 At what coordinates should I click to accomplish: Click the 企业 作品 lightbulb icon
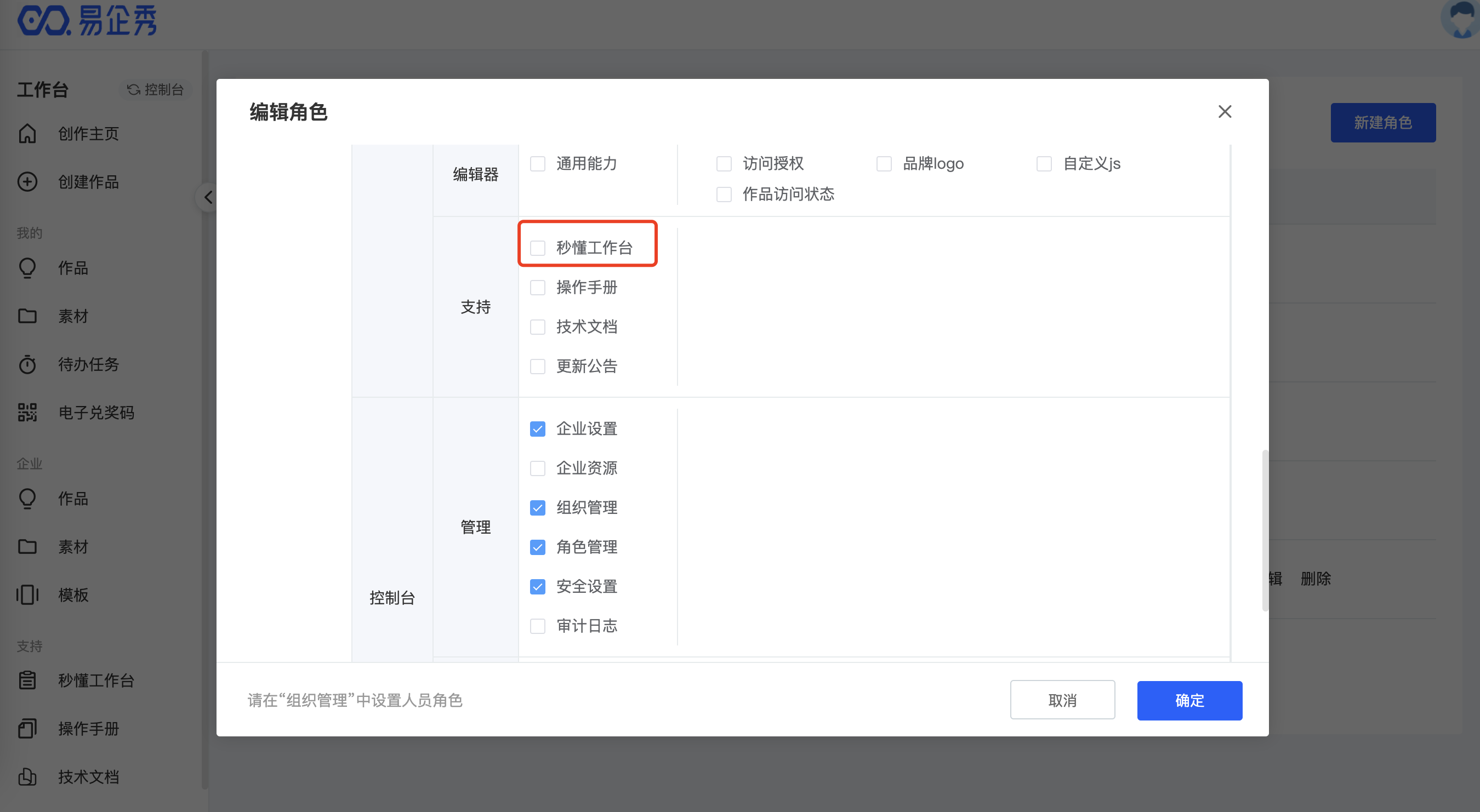coord(27,499)
